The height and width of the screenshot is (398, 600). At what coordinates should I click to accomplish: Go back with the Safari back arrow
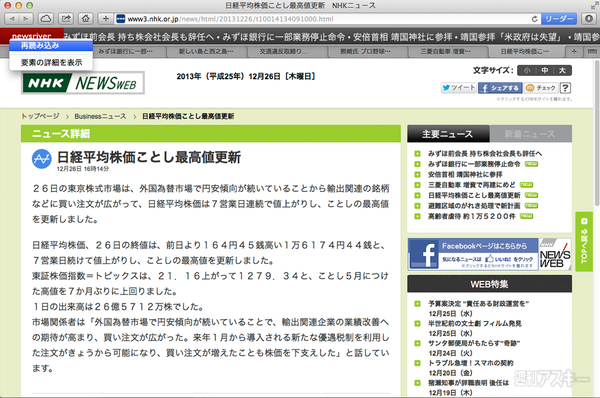pyautogui.click(x=11, y=18)
